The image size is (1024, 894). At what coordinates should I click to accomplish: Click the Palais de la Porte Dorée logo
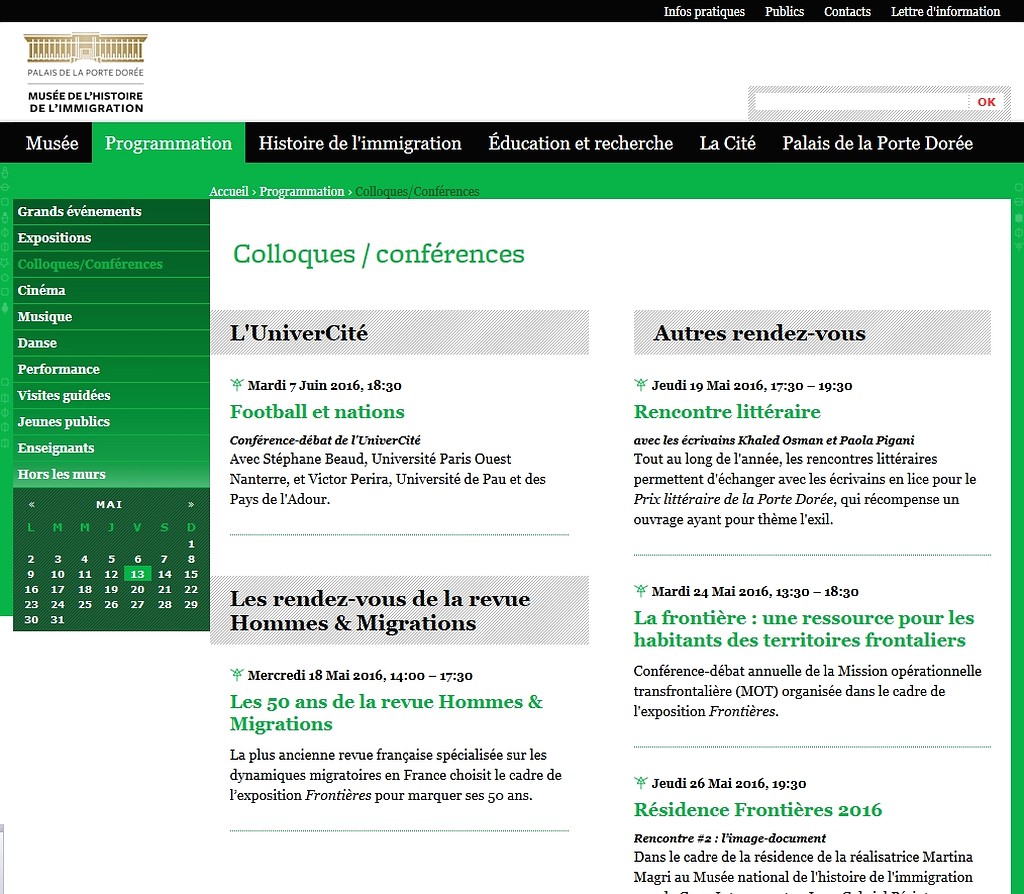click(86, 72)
